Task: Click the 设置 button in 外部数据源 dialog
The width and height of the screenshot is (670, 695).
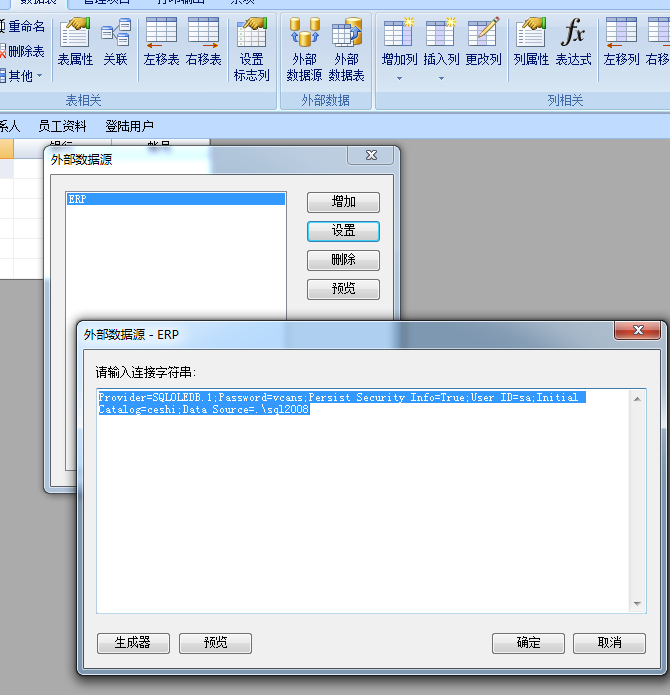Action: coord(343,231)
